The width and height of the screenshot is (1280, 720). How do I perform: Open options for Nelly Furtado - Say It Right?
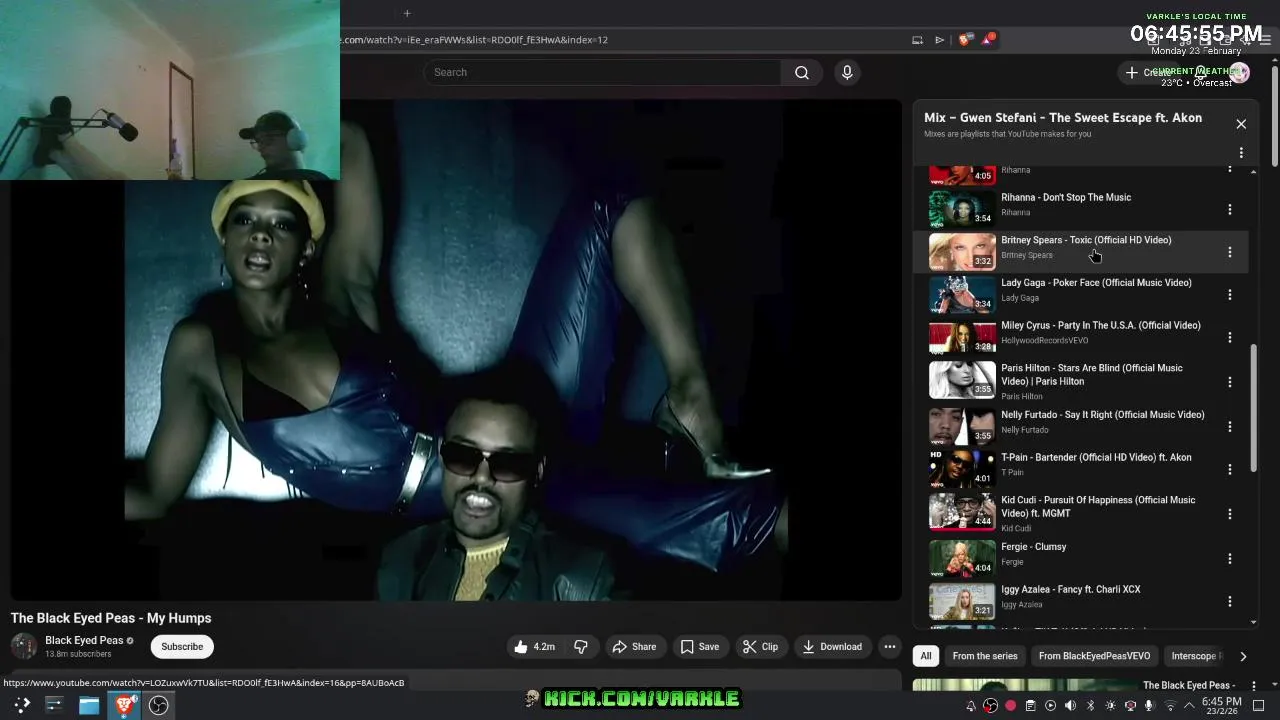pos(1230,427)
